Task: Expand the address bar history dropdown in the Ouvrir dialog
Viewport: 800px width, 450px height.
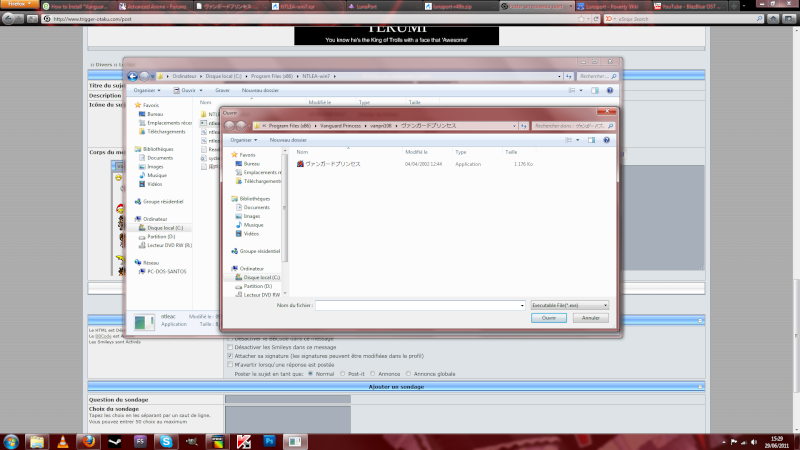Action: 514,126
